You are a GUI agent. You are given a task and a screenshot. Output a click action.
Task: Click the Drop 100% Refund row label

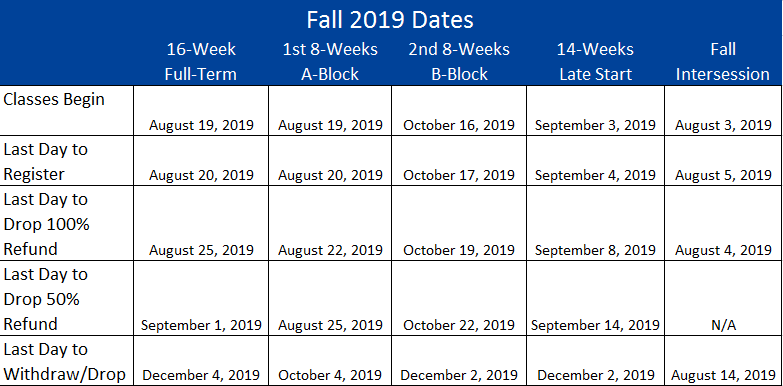coord(46,224)
